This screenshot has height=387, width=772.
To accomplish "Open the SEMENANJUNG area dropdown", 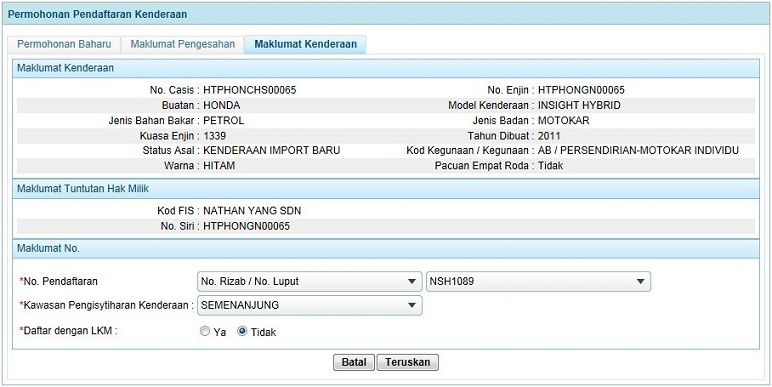I will tap(309, 305).
